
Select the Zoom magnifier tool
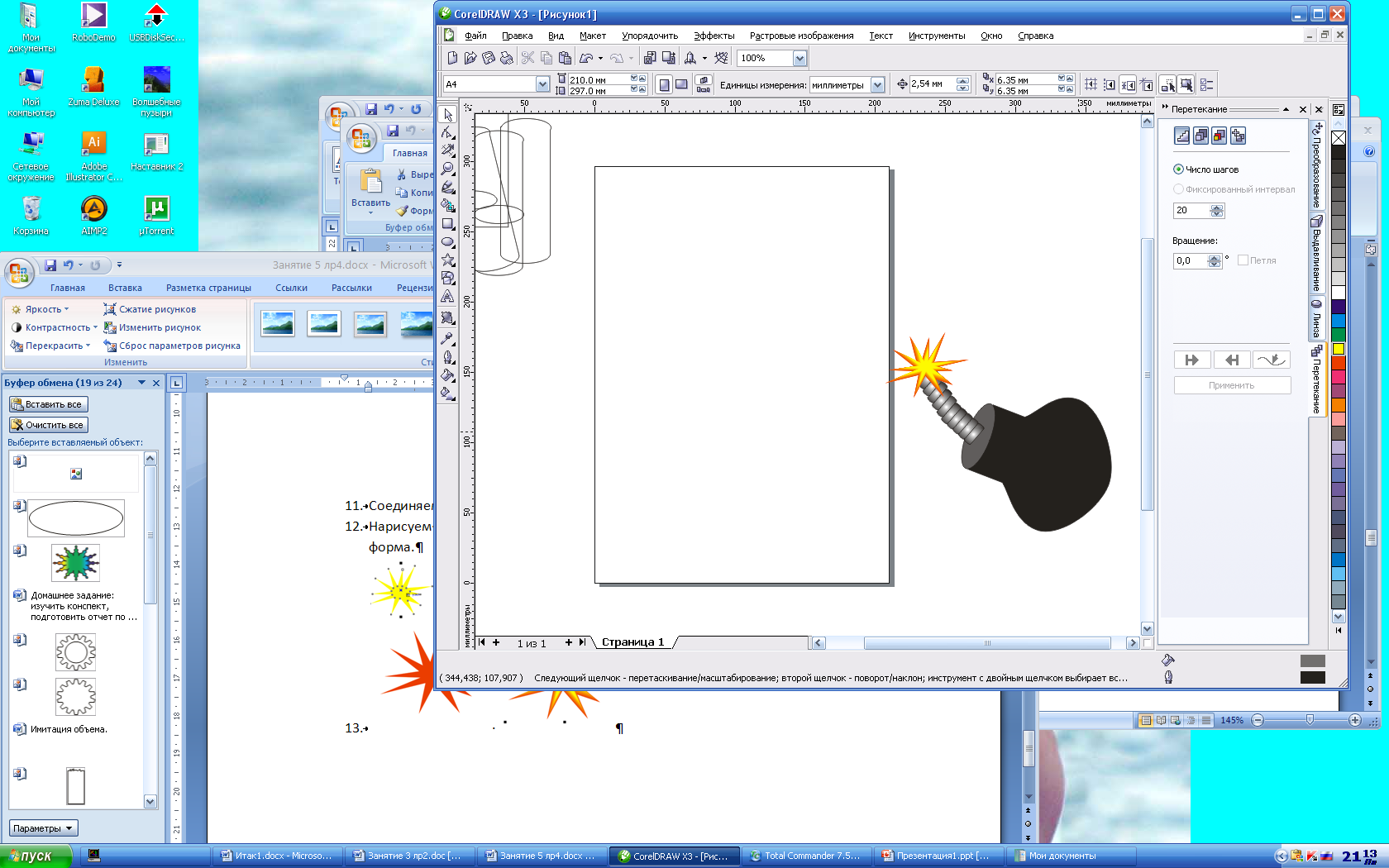pos(448,169)
